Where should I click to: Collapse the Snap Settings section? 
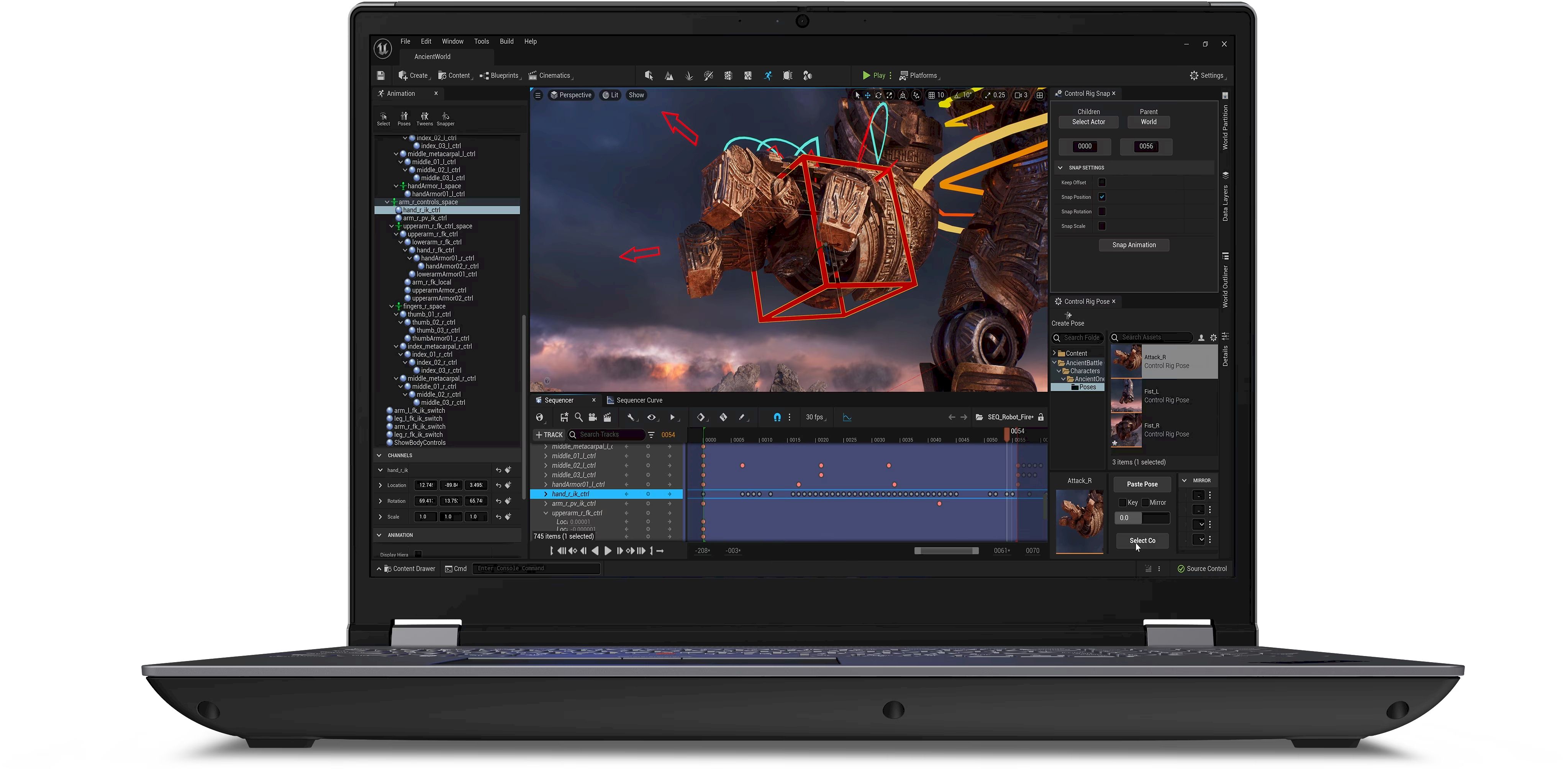point(1060,168)
